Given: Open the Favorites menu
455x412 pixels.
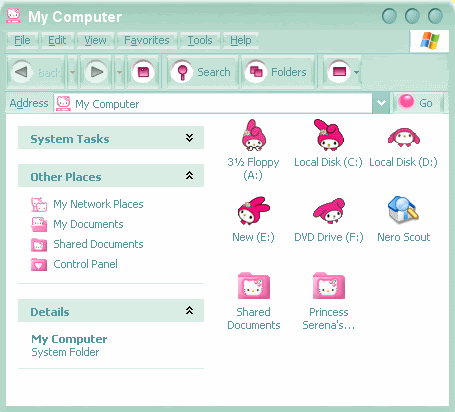Looking at the screenshot, I should [147, 40].
